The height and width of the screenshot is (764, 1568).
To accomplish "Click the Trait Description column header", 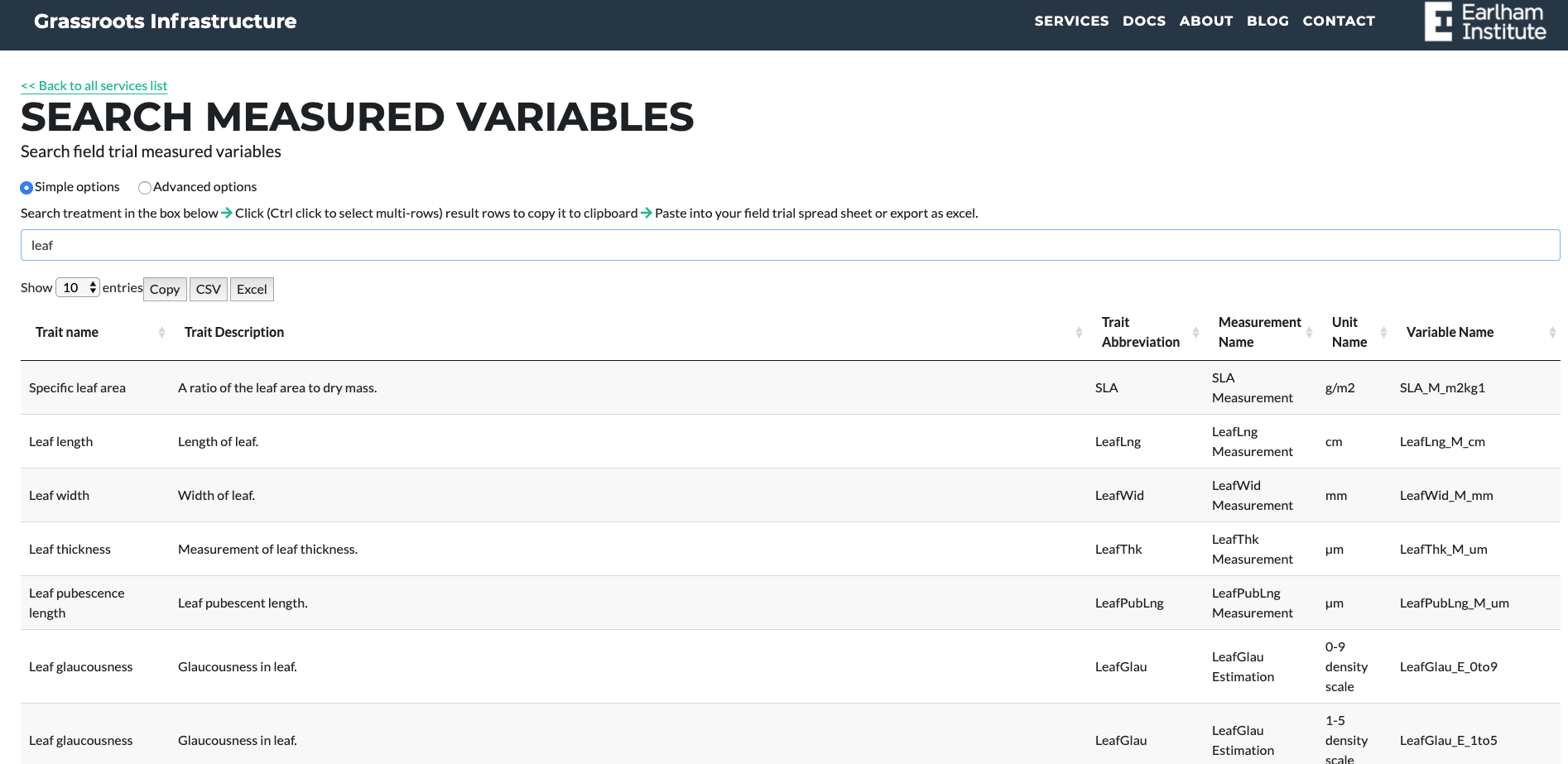I will tap(628, 332).
